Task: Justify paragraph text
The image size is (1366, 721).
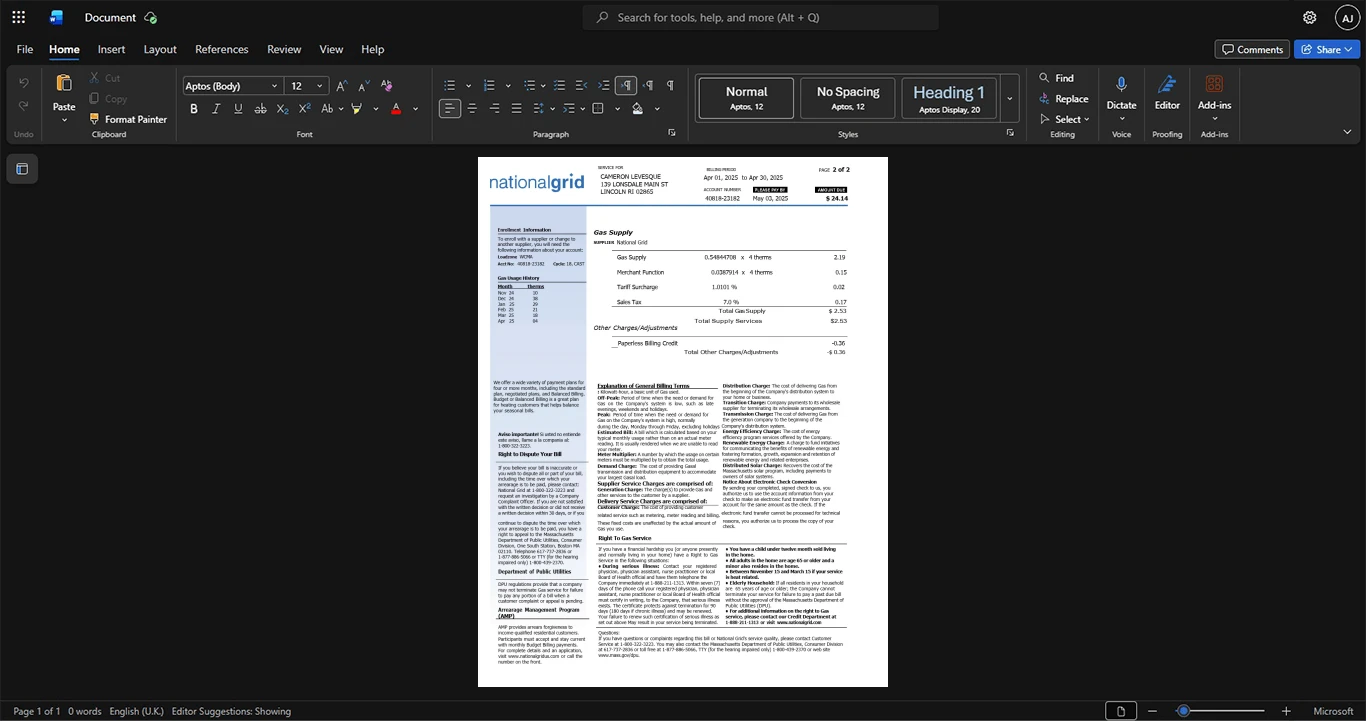Action: [516, 109]
